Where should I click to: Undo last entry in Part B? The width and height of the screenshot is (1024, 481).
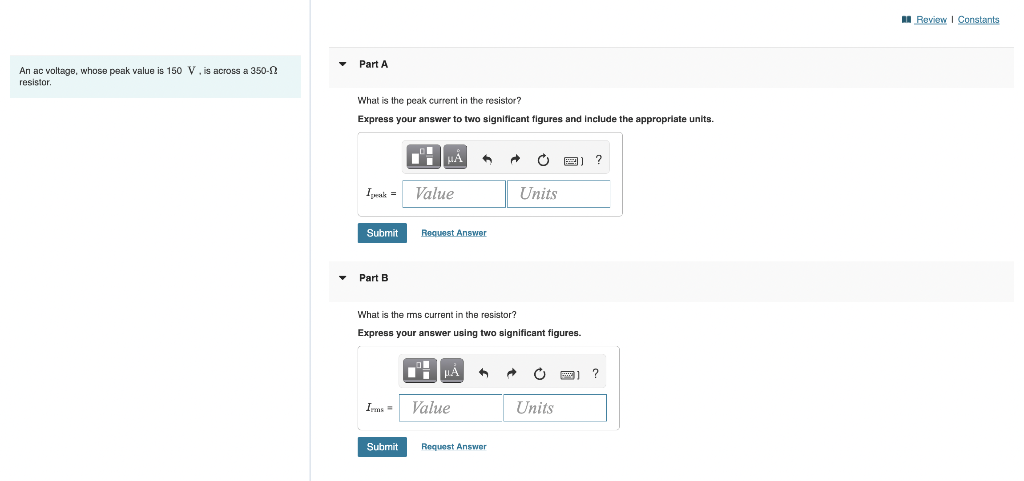pyautogui.click(x=483, y=373)
